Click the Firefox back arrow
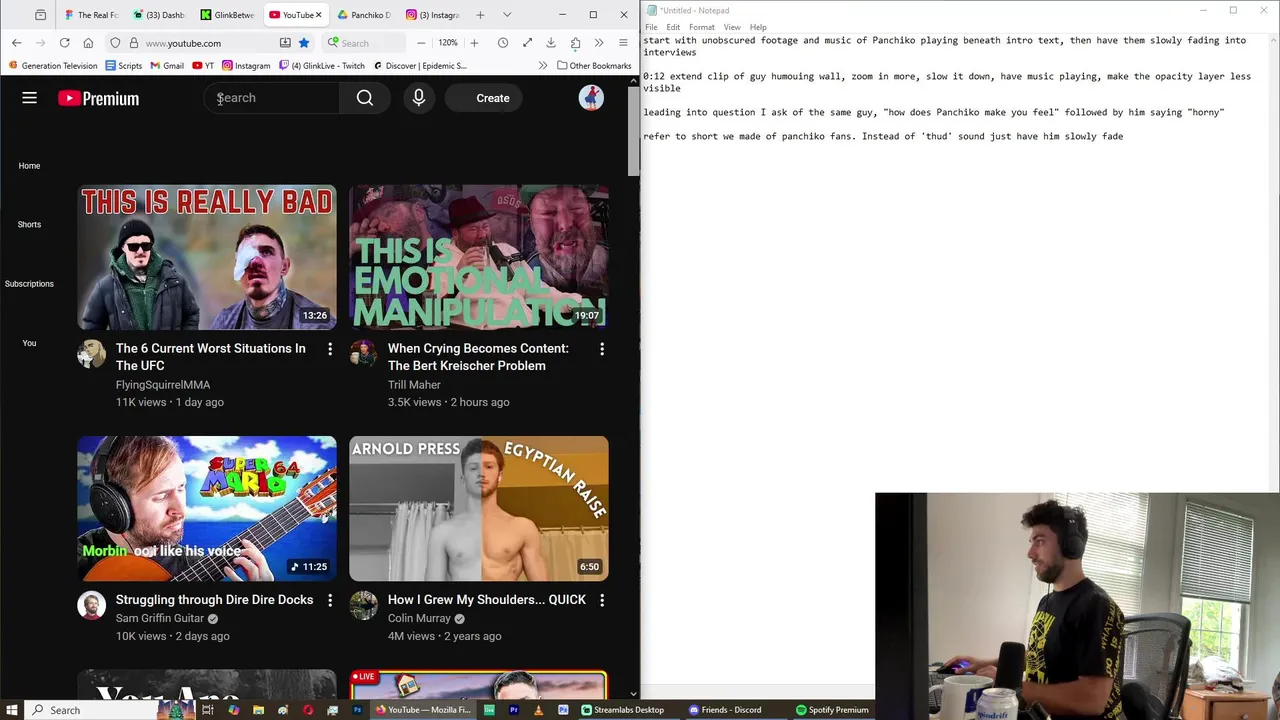The image size is (1280, 720). click(x=16, y=43)
